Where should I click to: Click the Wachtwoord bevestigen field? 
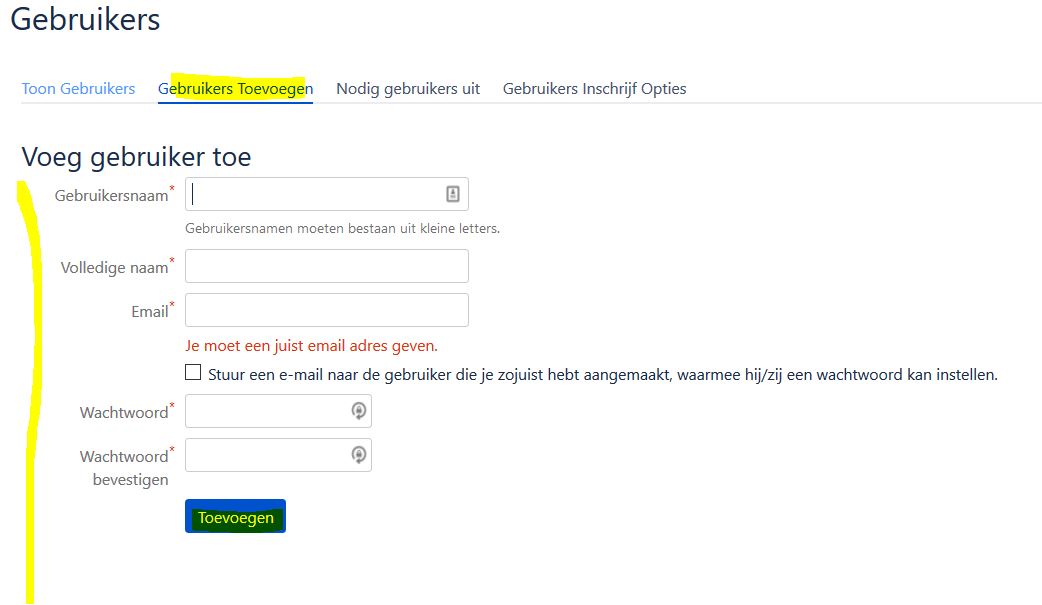[x=278, y=455]
